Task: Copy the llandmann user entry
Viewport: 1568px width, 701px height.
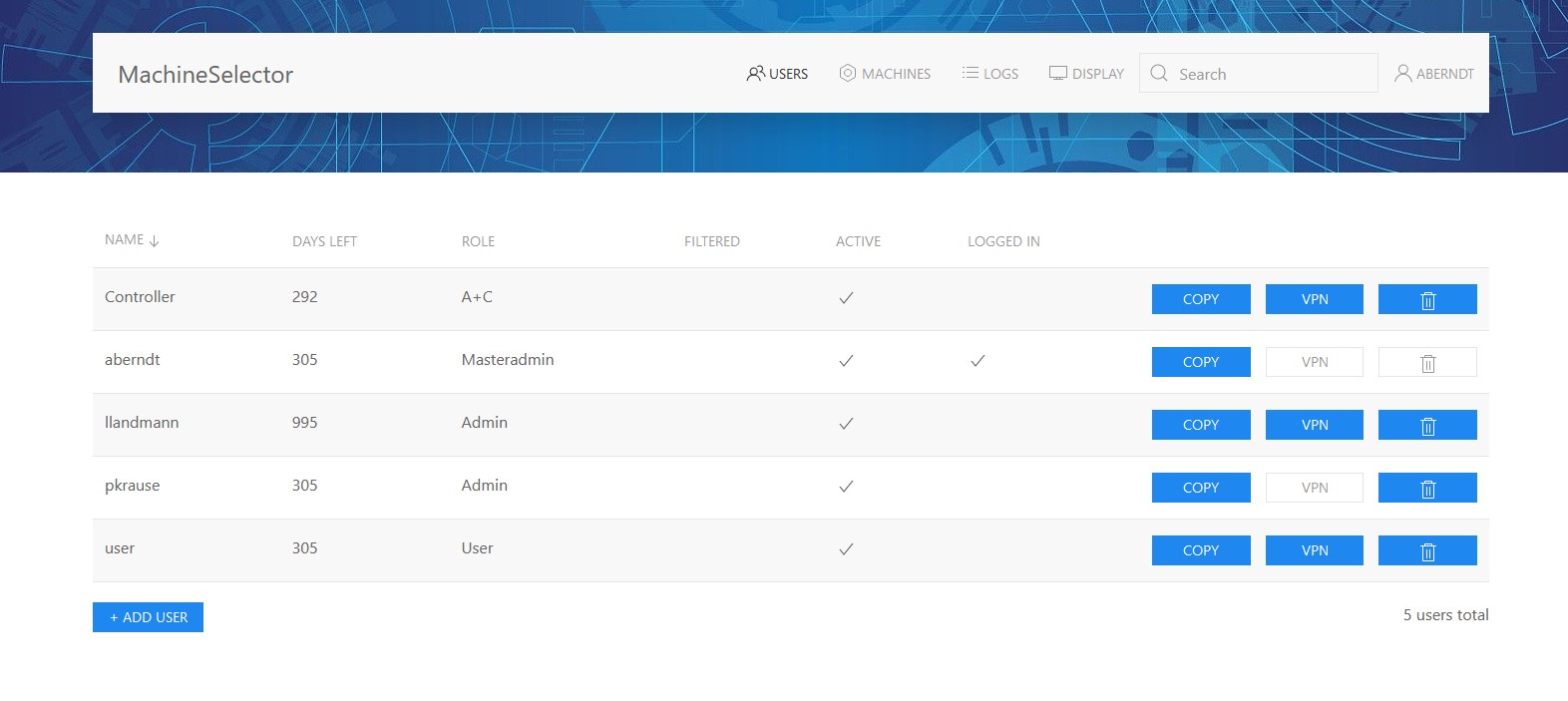Action: pos(1201,425)
